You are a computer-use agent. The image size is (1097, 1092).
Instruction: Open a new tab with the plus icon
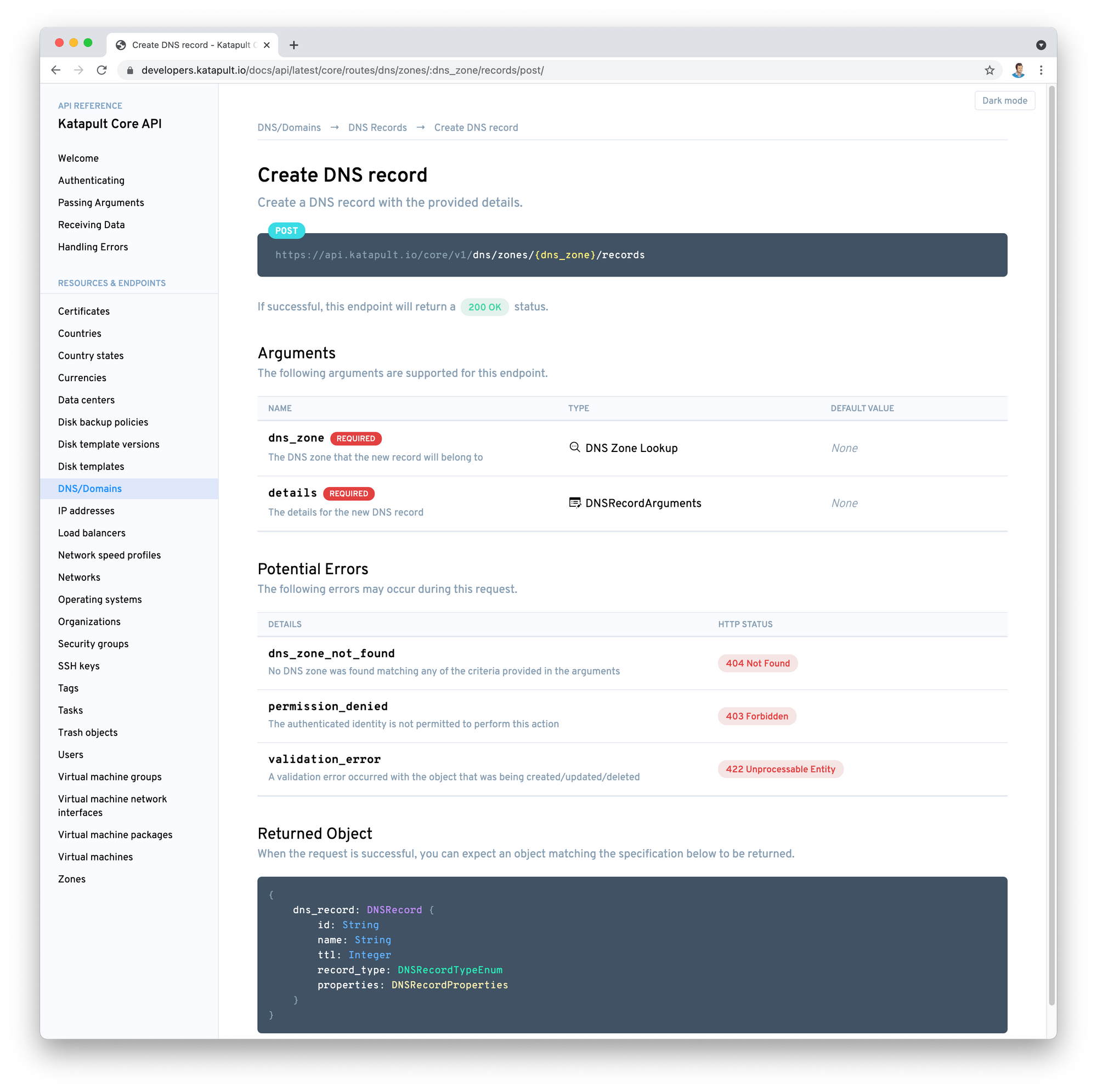pyautogui.click(x=293, y=45)
